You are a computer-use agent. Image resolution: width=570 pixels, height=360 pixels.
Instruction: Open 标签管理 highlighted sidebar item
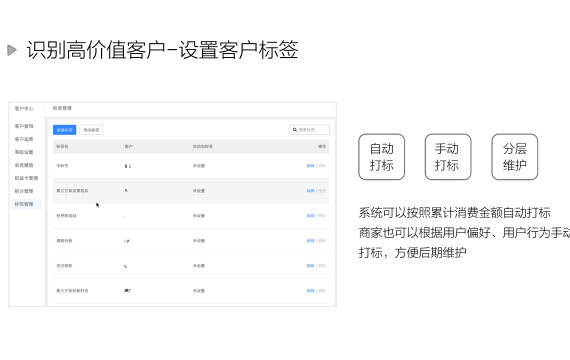click(x=24, y=204)
